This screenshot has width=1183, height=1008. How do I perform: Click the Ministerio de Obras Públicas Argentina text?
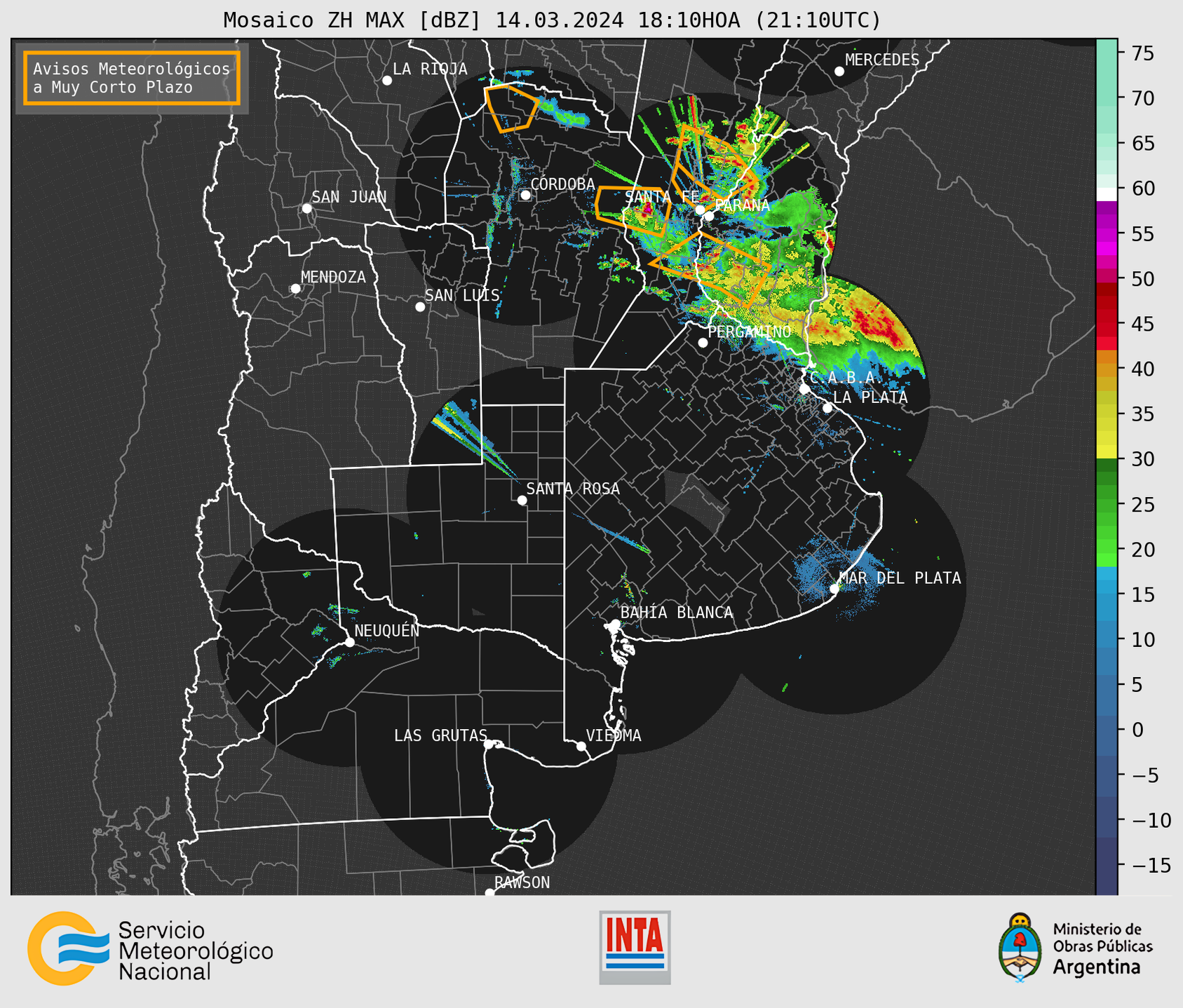(1102, 948)
